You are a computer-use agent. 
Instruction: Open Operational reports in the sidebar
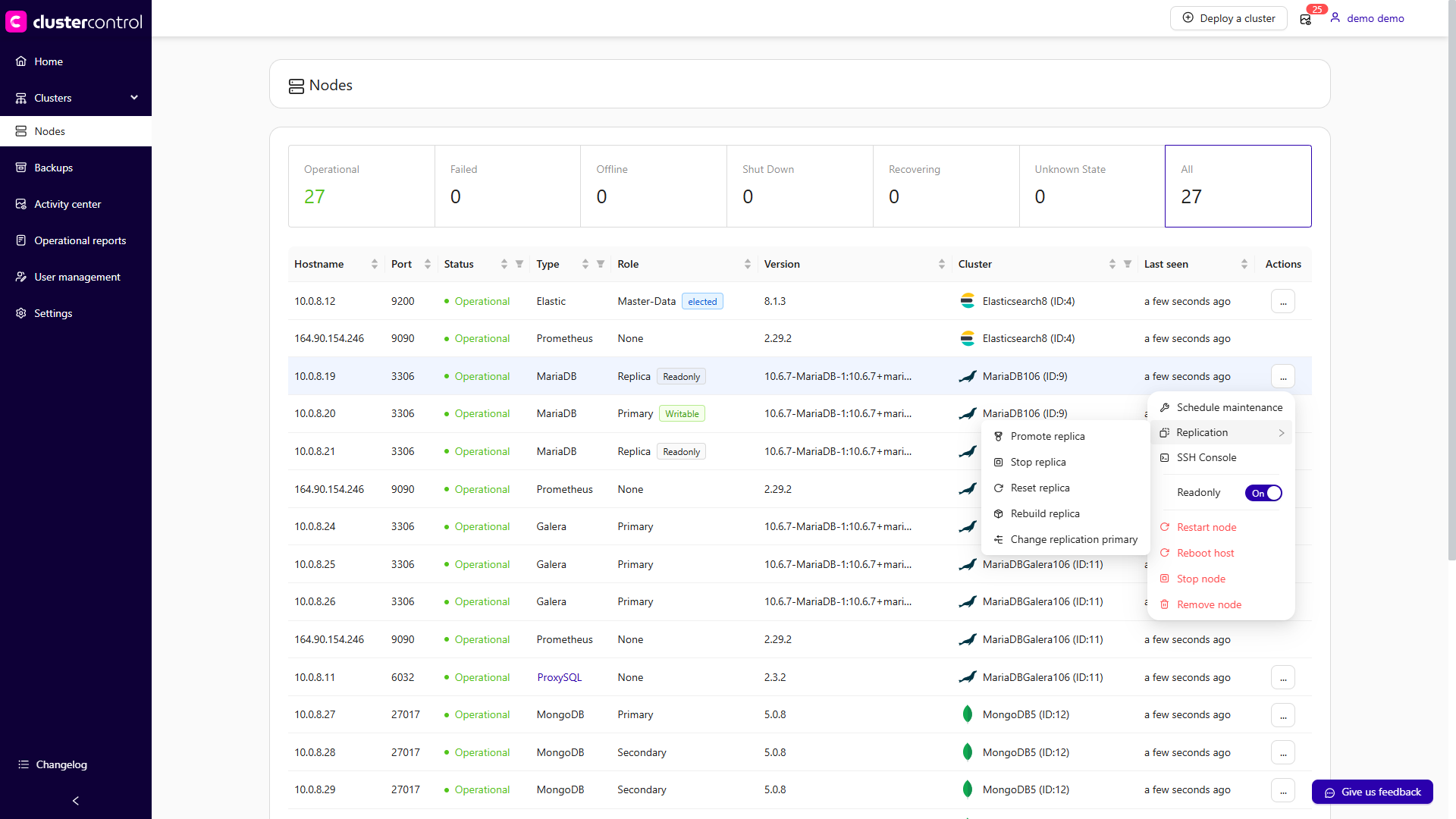(x=80, y=240)
